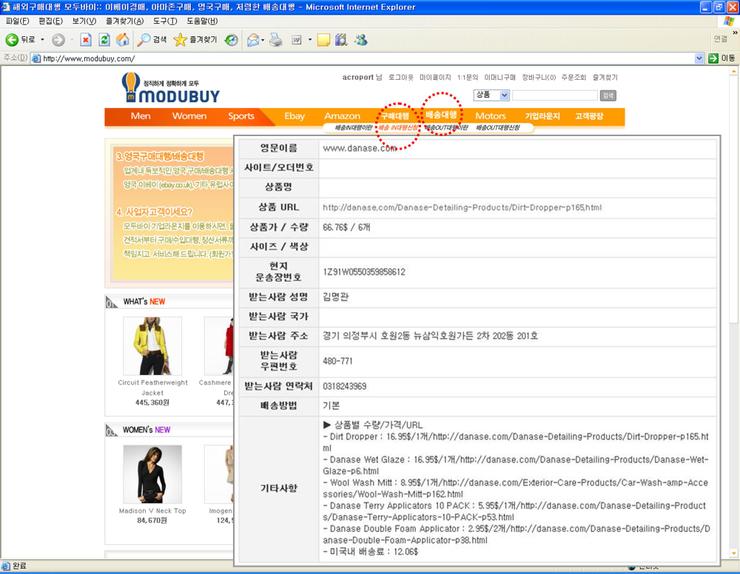
Task: Click the vertical page scrollbar
Action: 733,312
